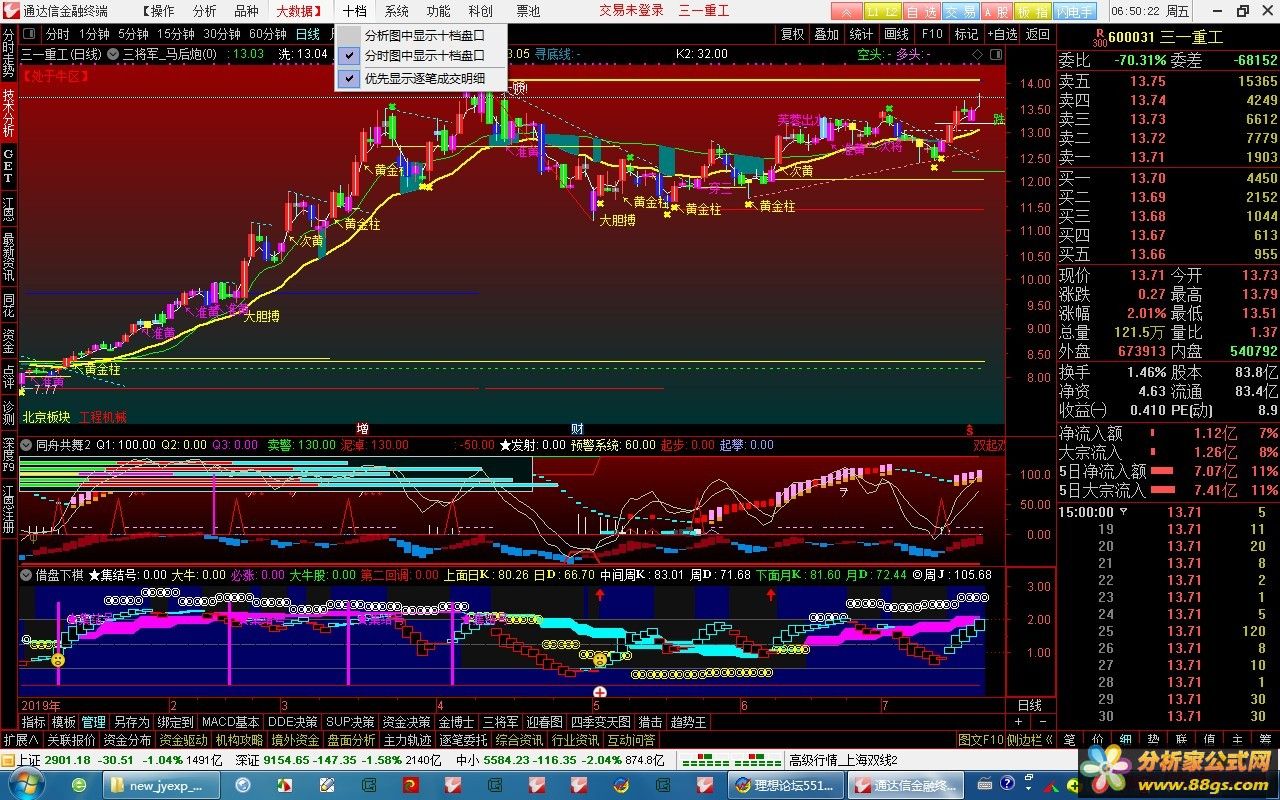Click the minus zoom-out button beside 日线

tap(1041, 721)
